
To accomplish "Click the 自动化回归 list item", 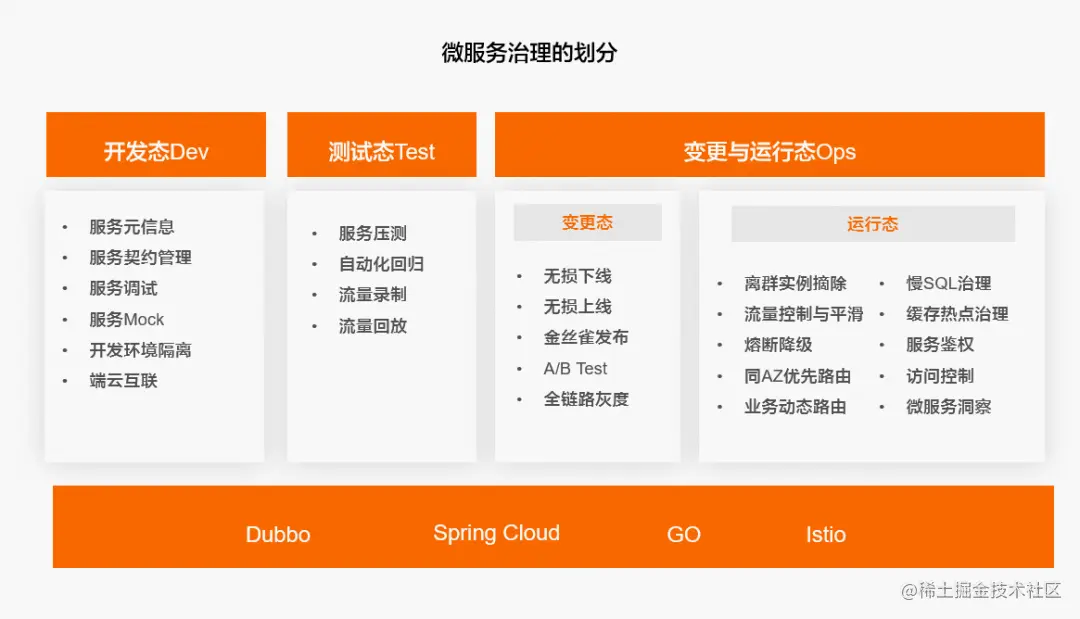I will pyautogui.click(x=381, y=264).
